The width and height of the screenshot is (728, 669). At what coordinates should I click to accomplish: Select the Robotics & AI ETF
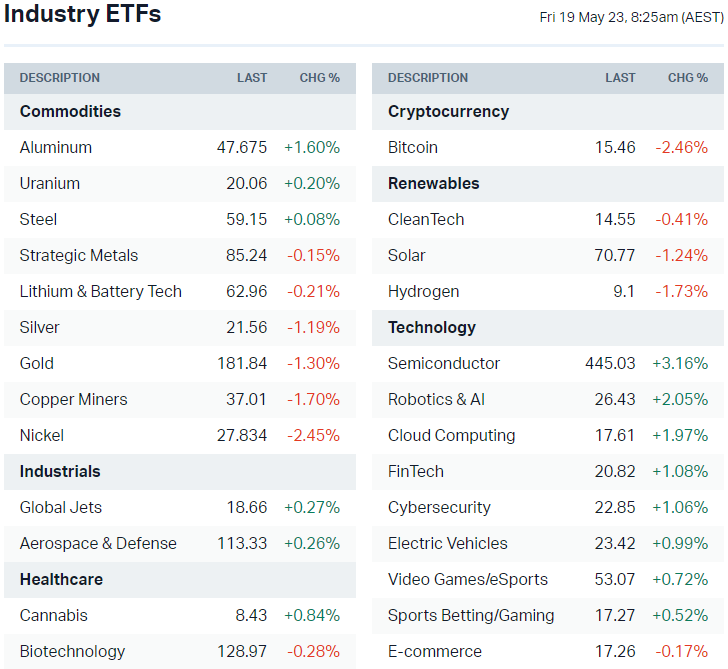[436, 399]
